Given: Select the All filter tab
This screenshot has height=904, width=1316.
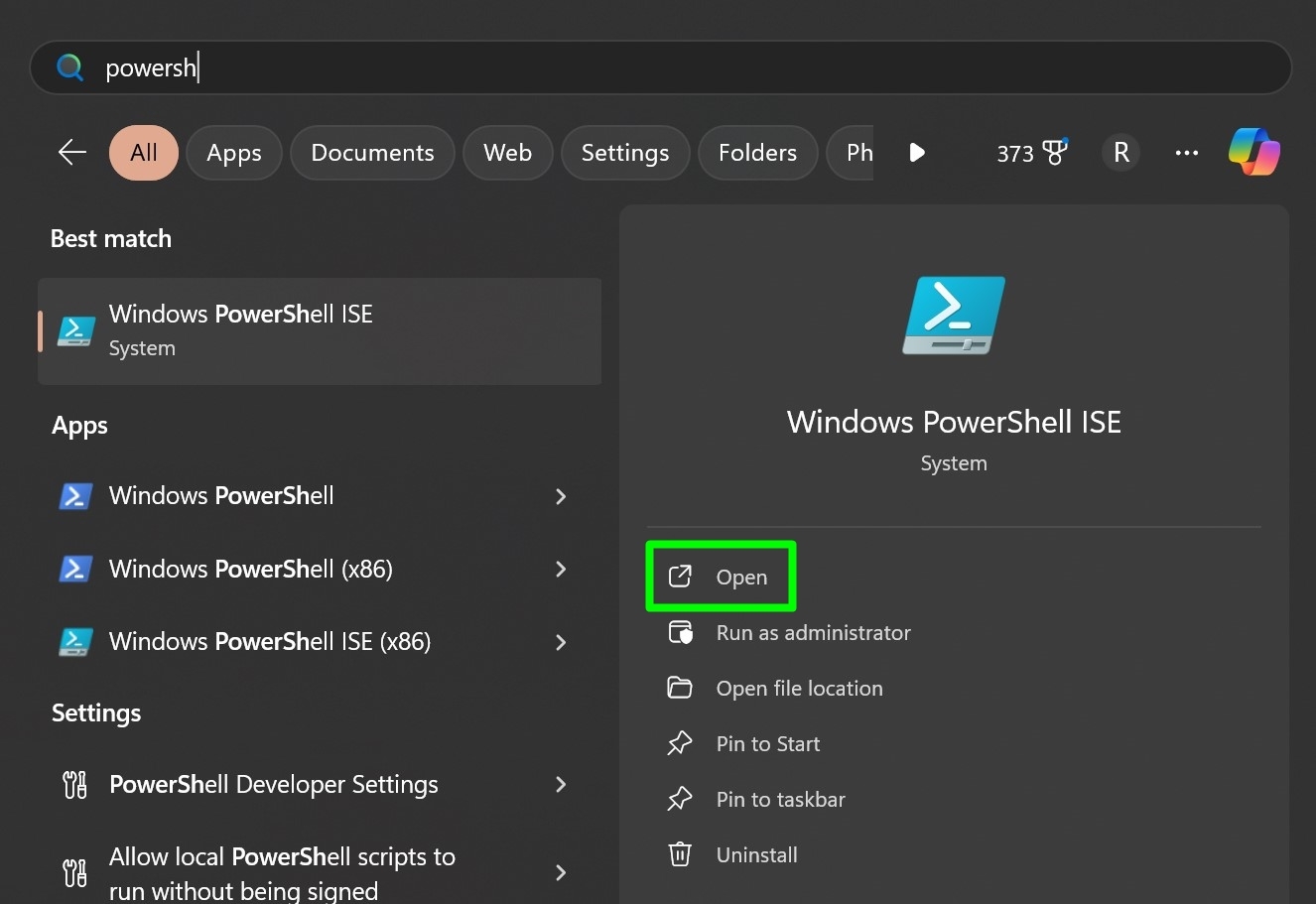Looking at the screenshot, I should coord(144,153).
